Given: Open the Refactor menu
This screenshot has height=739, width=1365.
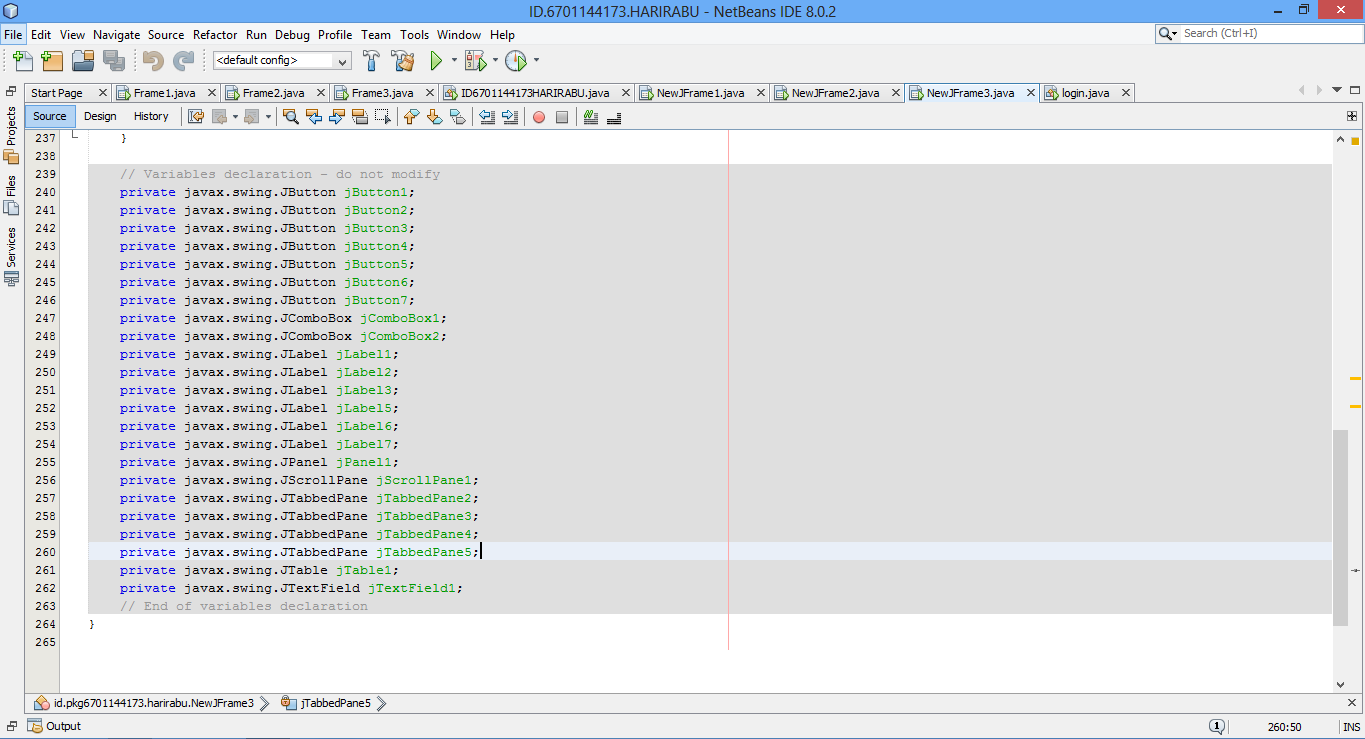Looking at the screenshot, I should (x=215, y=34).
